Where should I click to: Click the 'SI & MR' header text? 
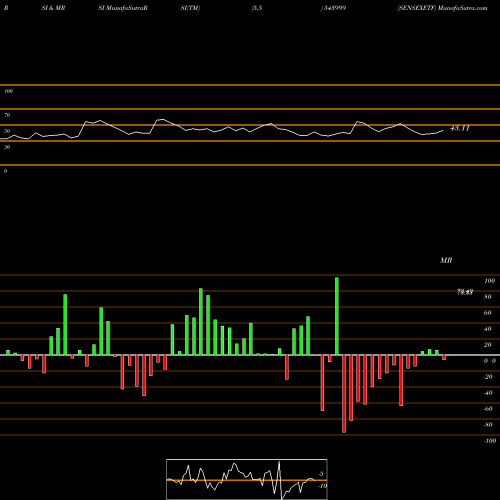click(x=53, y=8)
